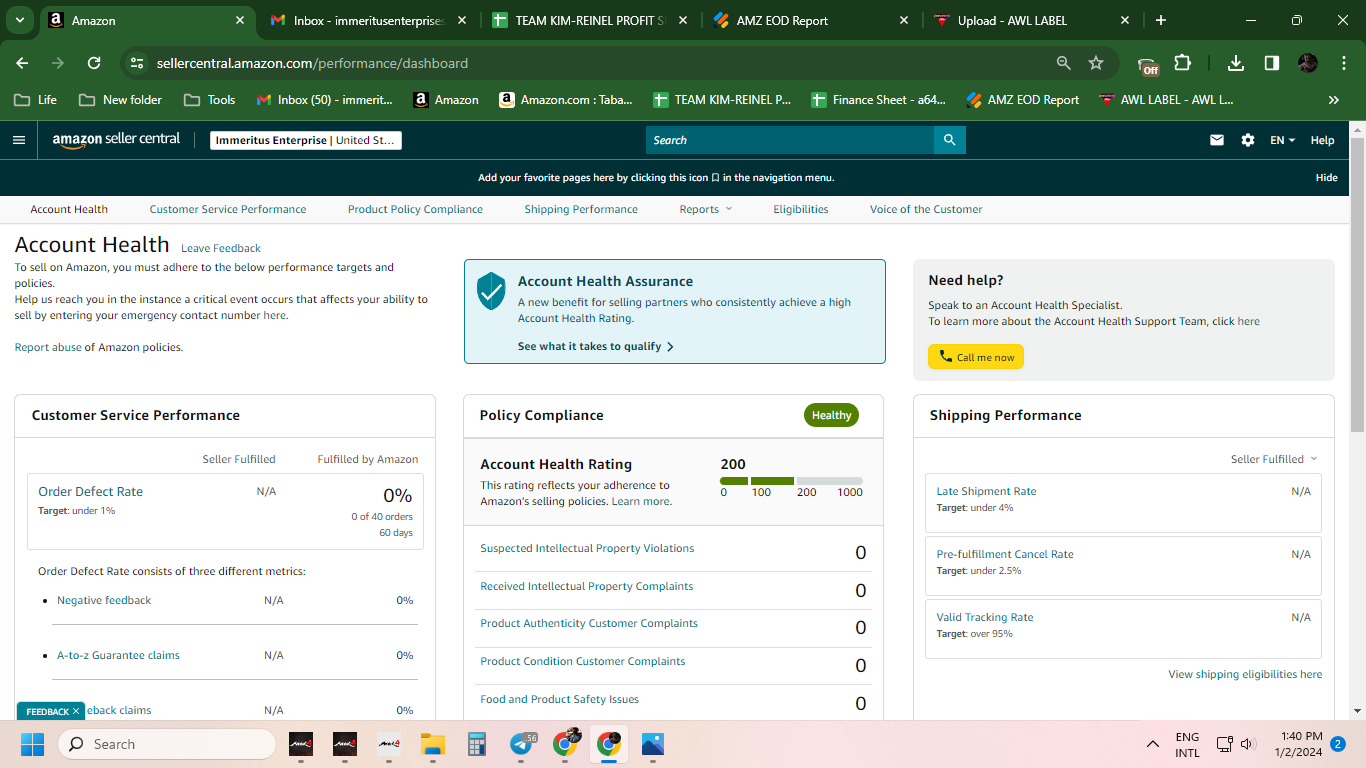Open the Customer Service Performance nav tab
The width and height of the screenshot is (1366, 768).
228,209
